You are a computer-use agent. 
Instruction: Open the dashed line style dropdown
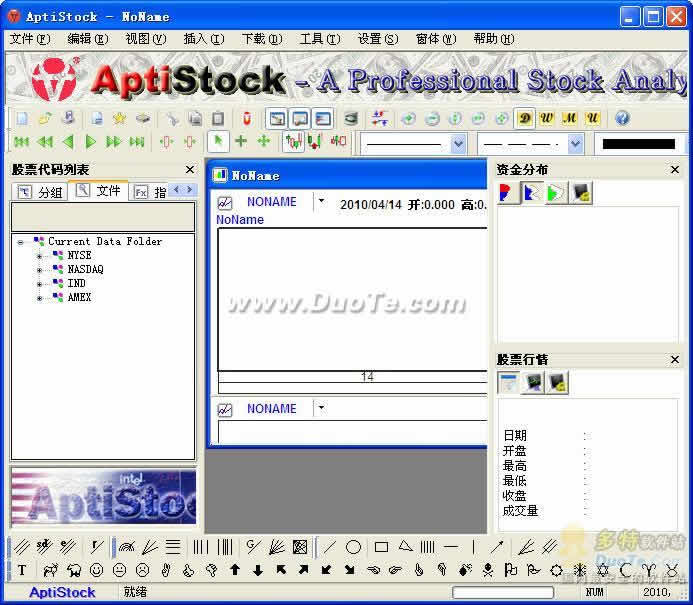575,143
